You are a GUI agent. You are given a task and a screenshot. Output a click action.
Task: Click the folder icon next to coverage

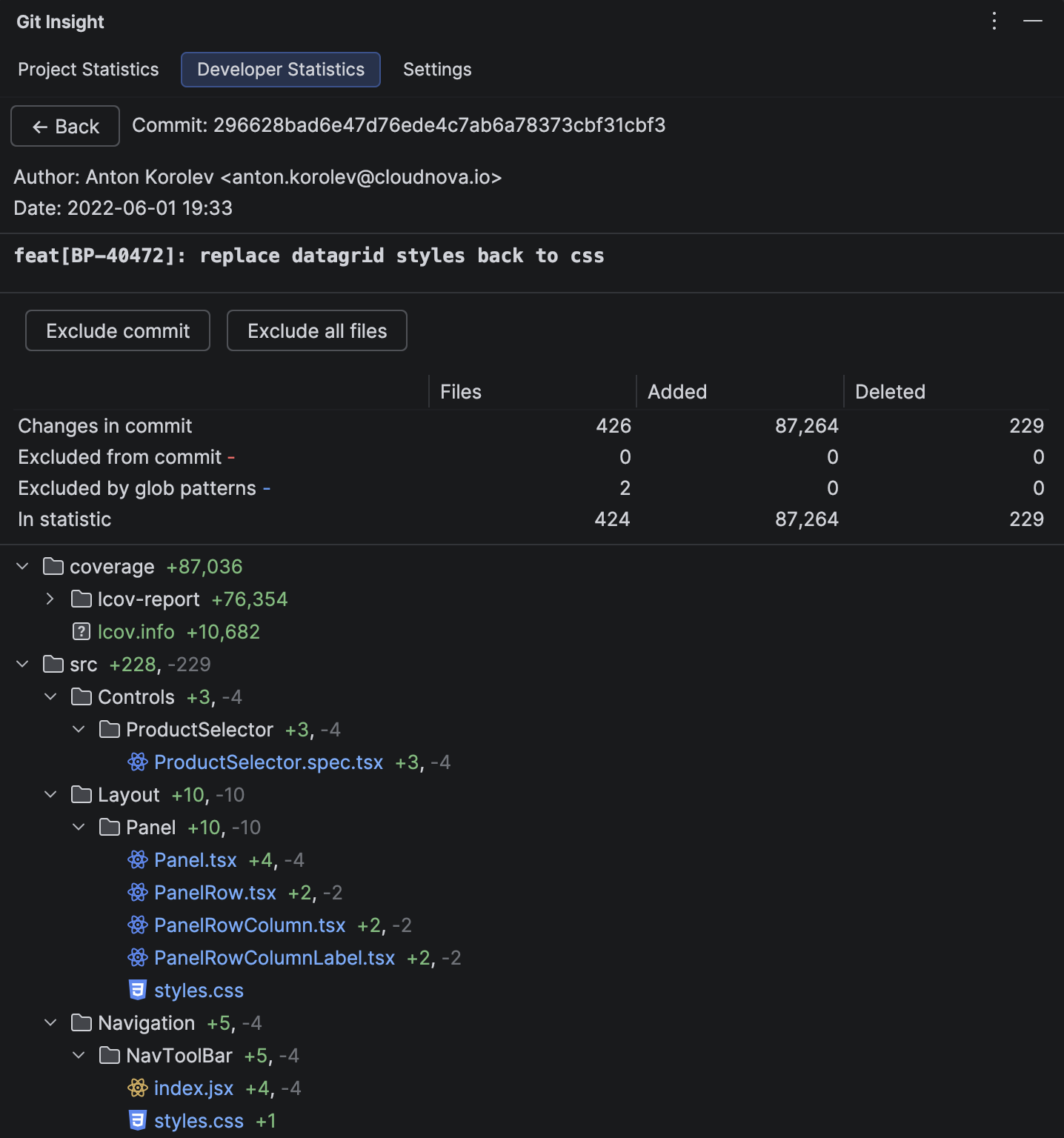[53, 565]
